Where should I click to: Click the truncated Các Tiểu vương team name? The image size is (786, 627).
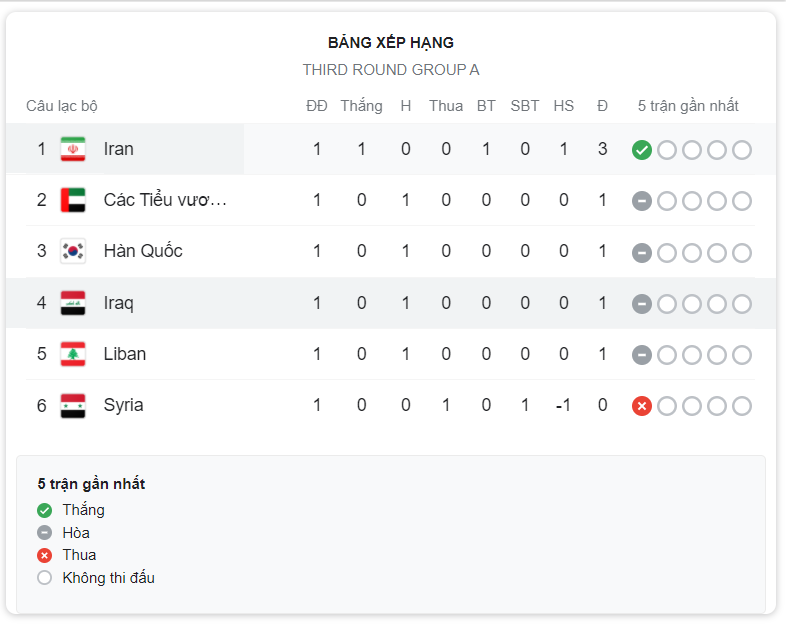[165, 200]
